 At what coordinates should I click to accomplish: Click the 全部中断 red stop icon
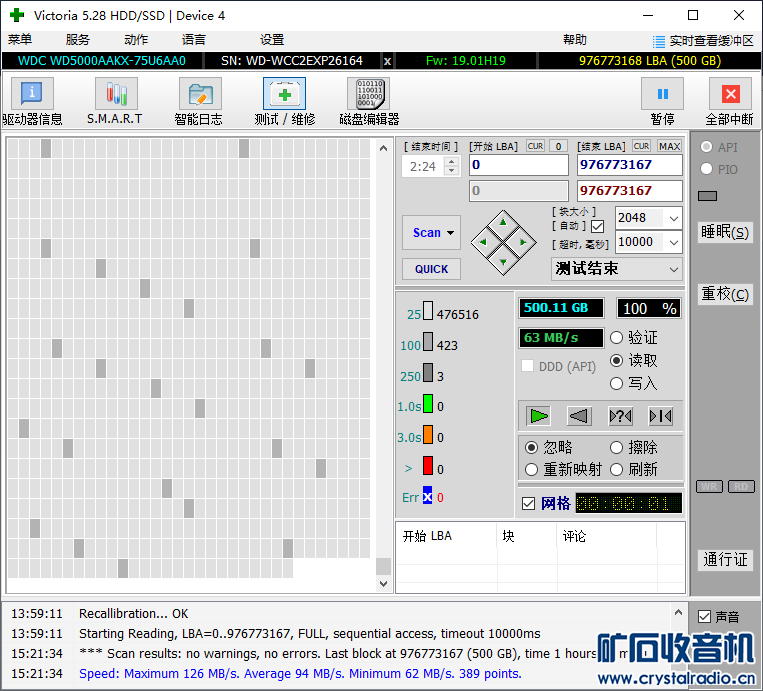[x=730, y=93]
